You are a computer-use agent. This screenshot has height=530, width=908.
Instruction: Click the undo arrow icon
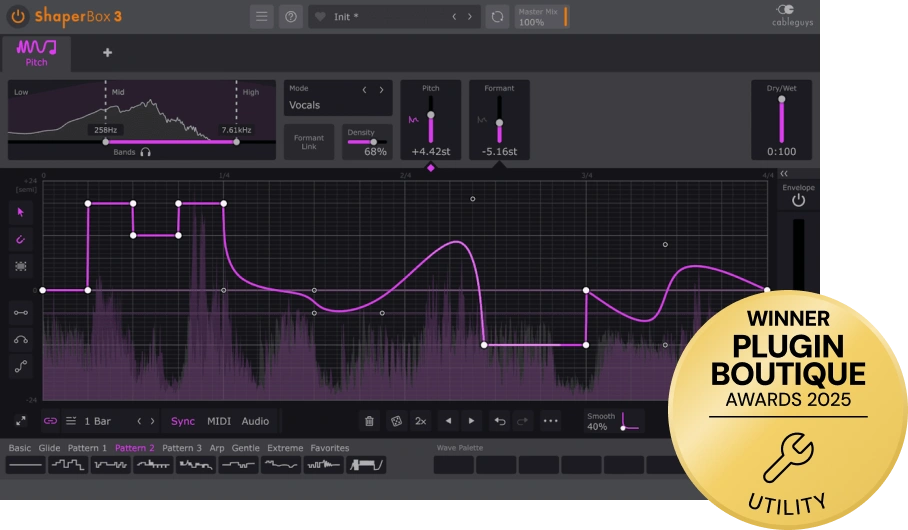click(500, 421)
